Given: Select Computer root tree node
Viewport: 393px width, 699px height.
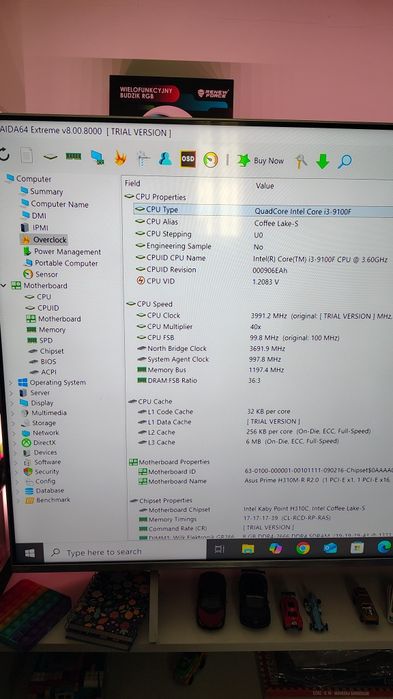Looking at the screenshot, I should pos(29,179).
